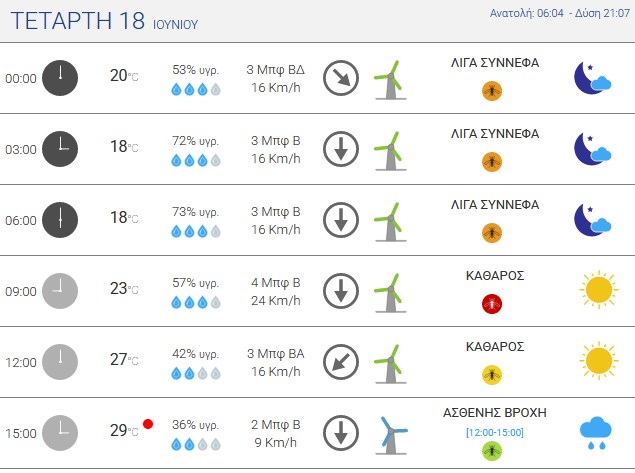
Task: Click the clock icon for 12:00
Action: tap(60, 362)
